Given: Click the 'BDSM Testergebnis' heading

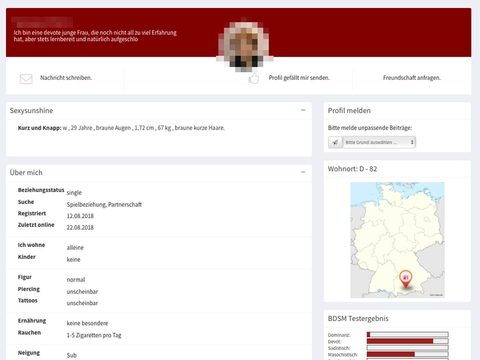Looking at the screenshot, I should 358,318.
